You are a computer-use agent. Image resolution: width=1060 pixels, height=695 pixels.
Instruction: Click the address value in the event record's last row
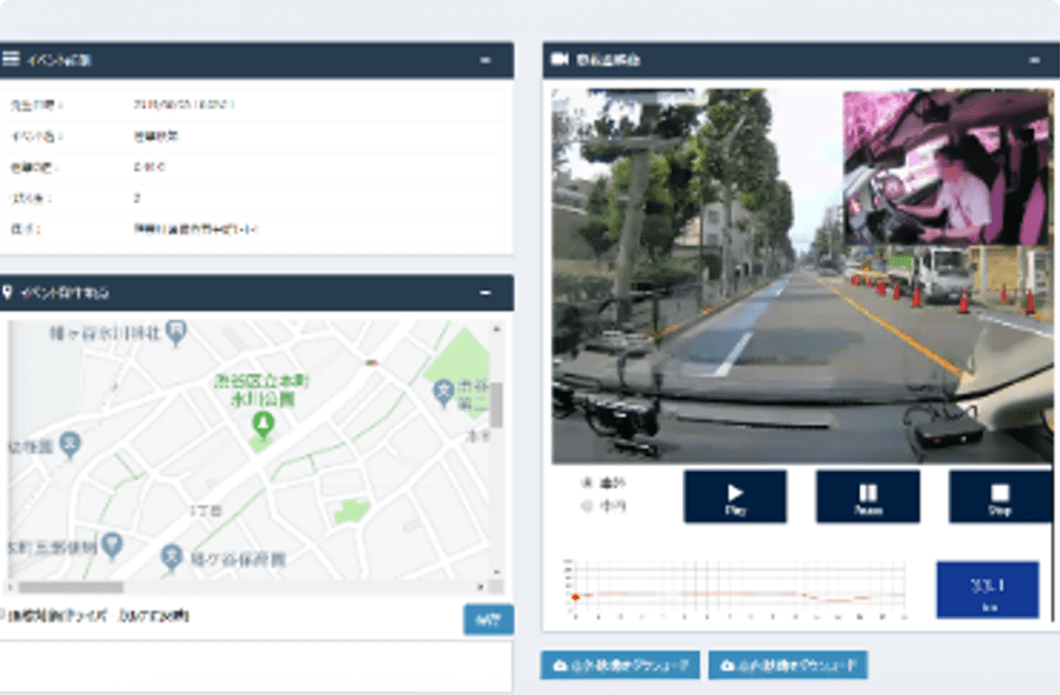[x=196, y=229]
